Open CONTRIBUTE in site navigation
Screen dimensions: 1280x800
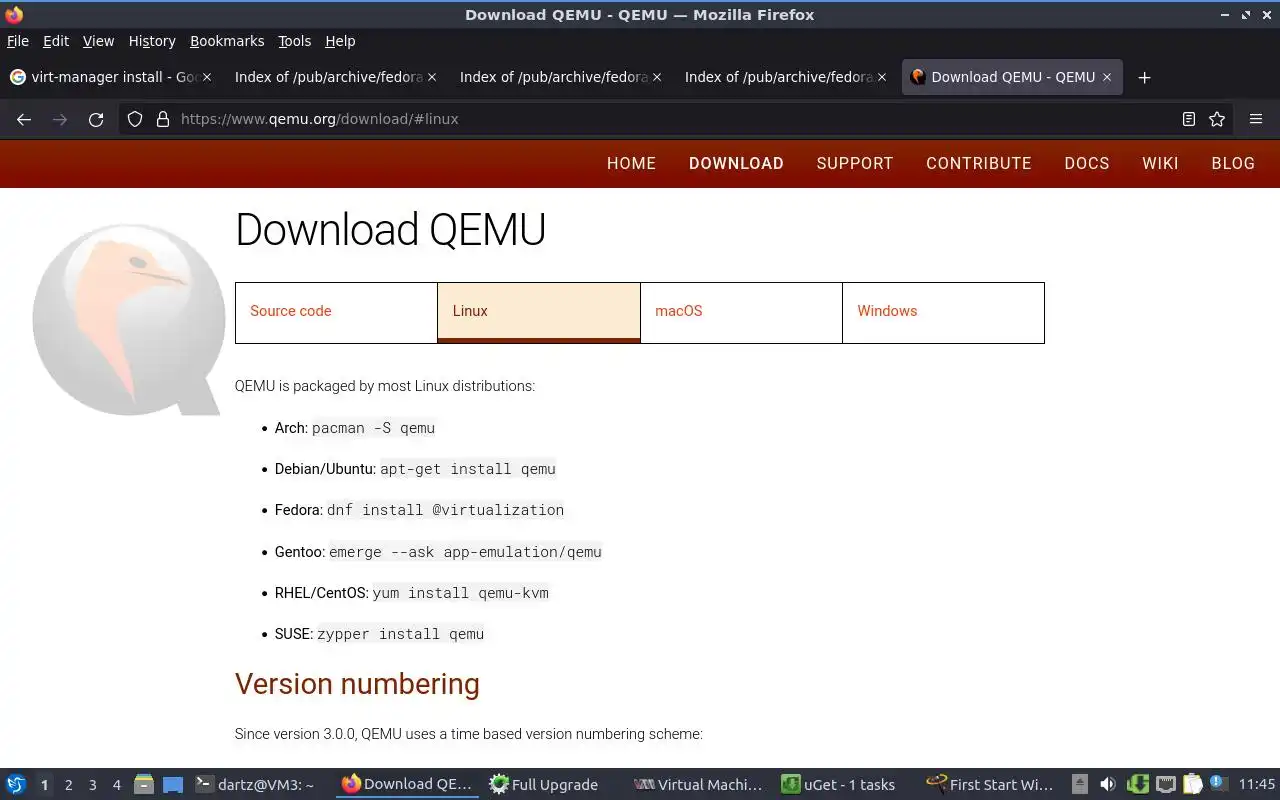(x=979, y=163)
